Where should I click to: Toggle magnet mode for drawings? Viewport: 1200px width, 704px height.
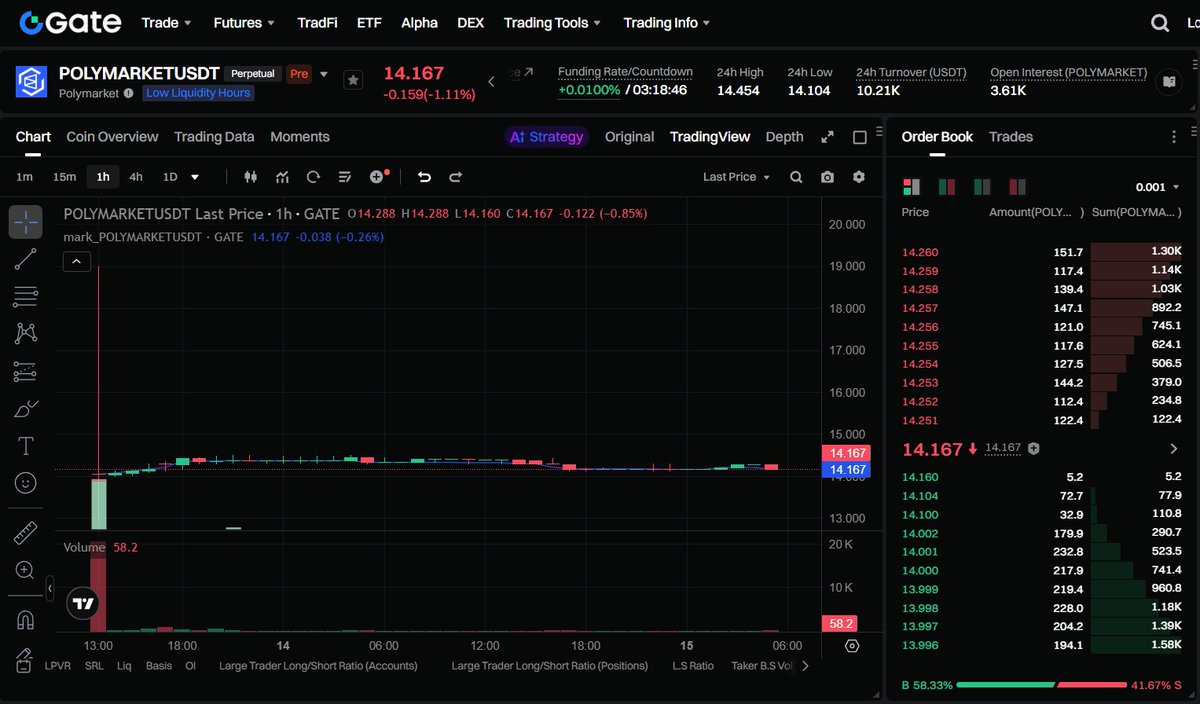tap(26, 619)
